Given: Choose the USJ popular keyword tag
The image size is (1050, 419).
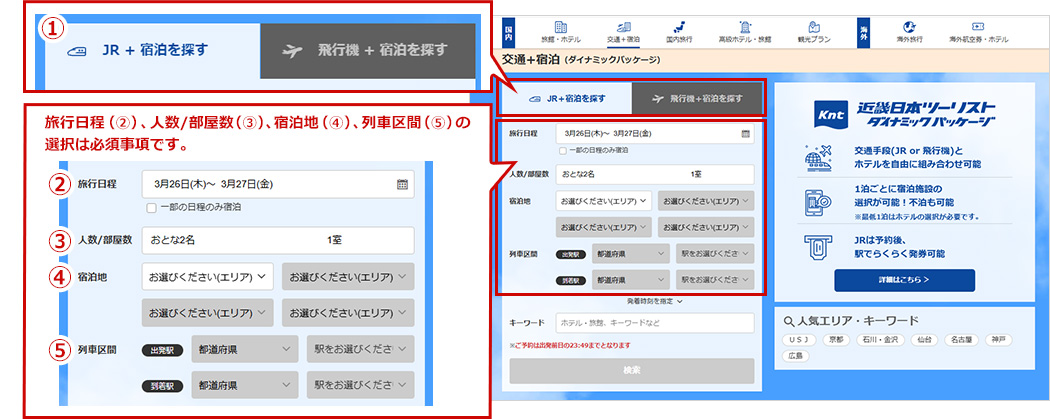Looking at the screenshot, I should pos(799,339).
